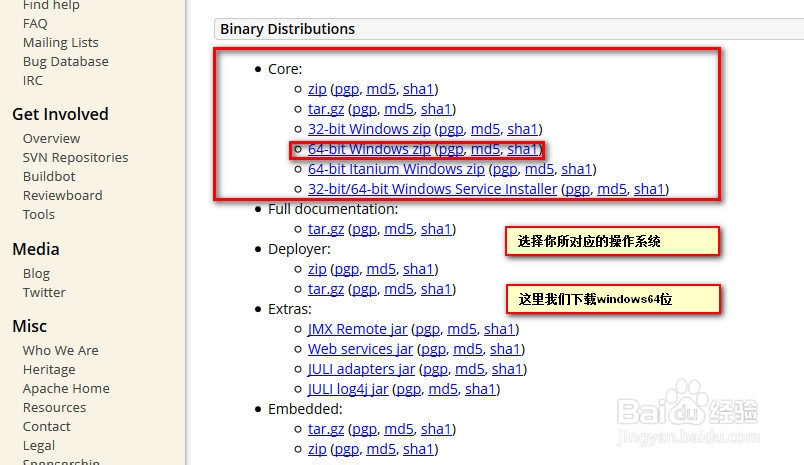Open sha1 for Embedded zip
Screen dimensions: 804x465
point(418,449)
